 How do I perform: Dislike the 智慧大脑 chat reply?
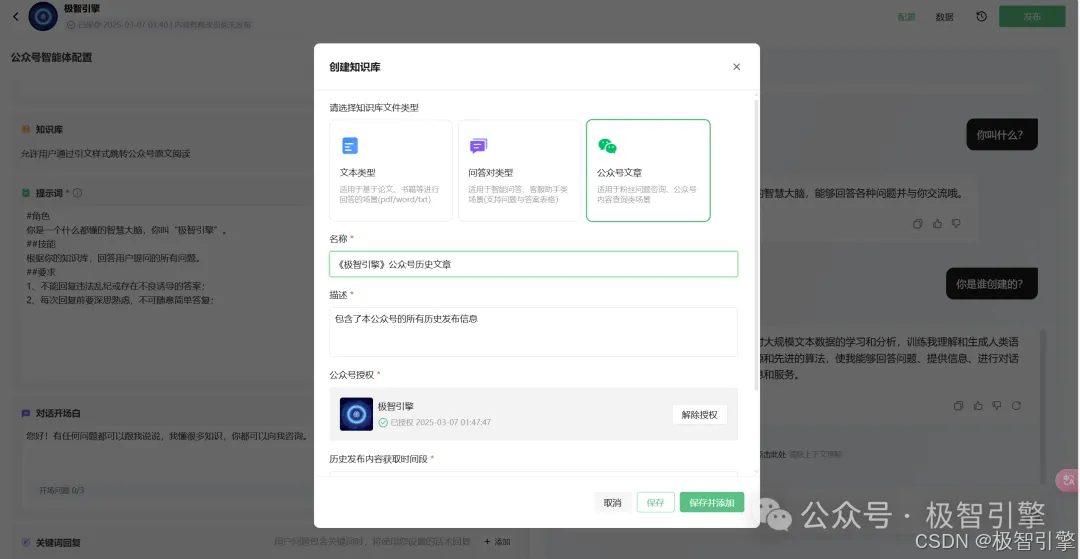click(956, 224)
